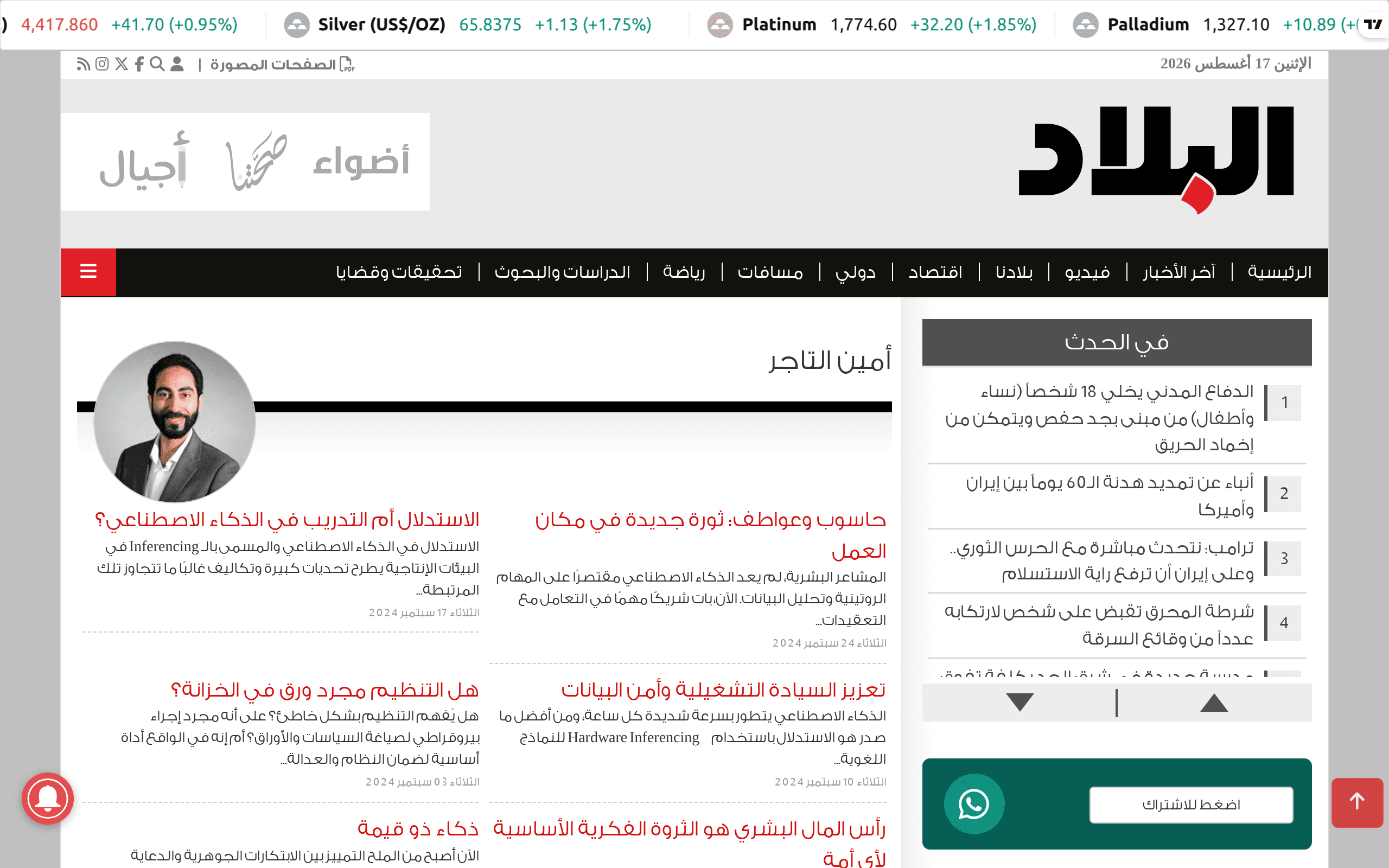Click the search magnifier icon
Screen dimensions: 1389x868
157,63
